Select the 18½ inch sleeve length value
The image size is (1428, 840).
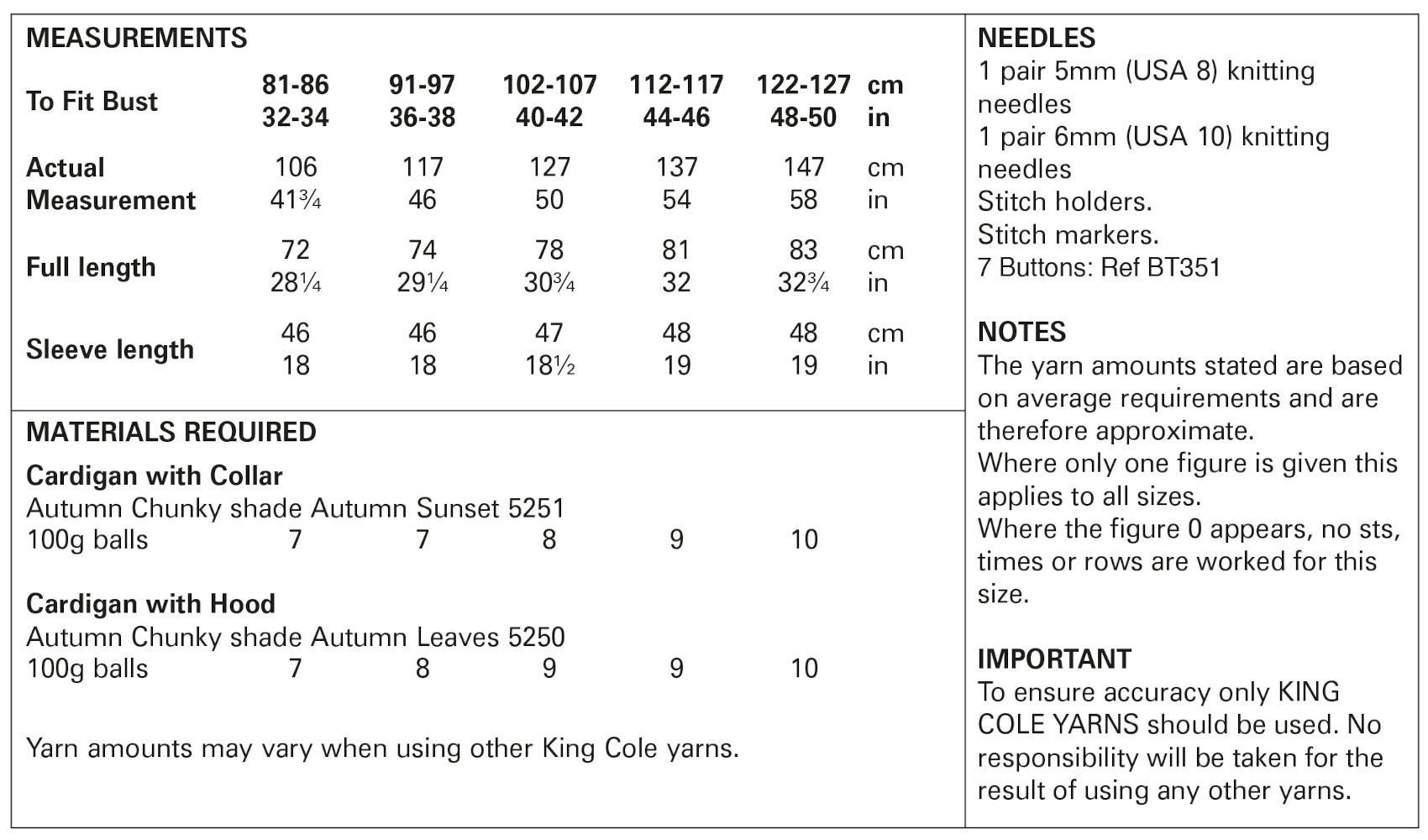pyautogui.click(x=549, y=366)
